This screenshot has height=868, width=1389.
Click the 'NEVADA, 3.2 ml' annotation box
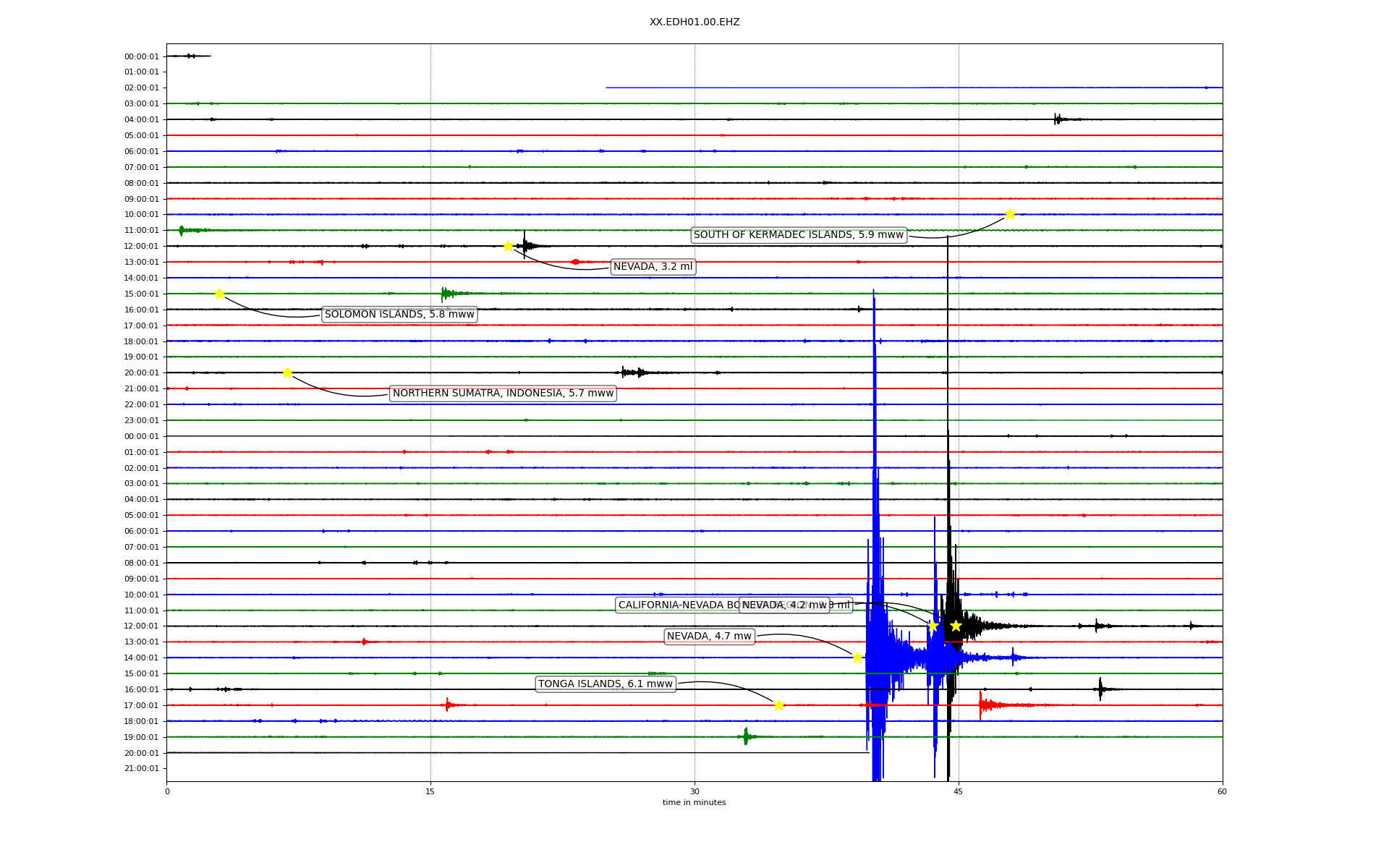point(653,267)
